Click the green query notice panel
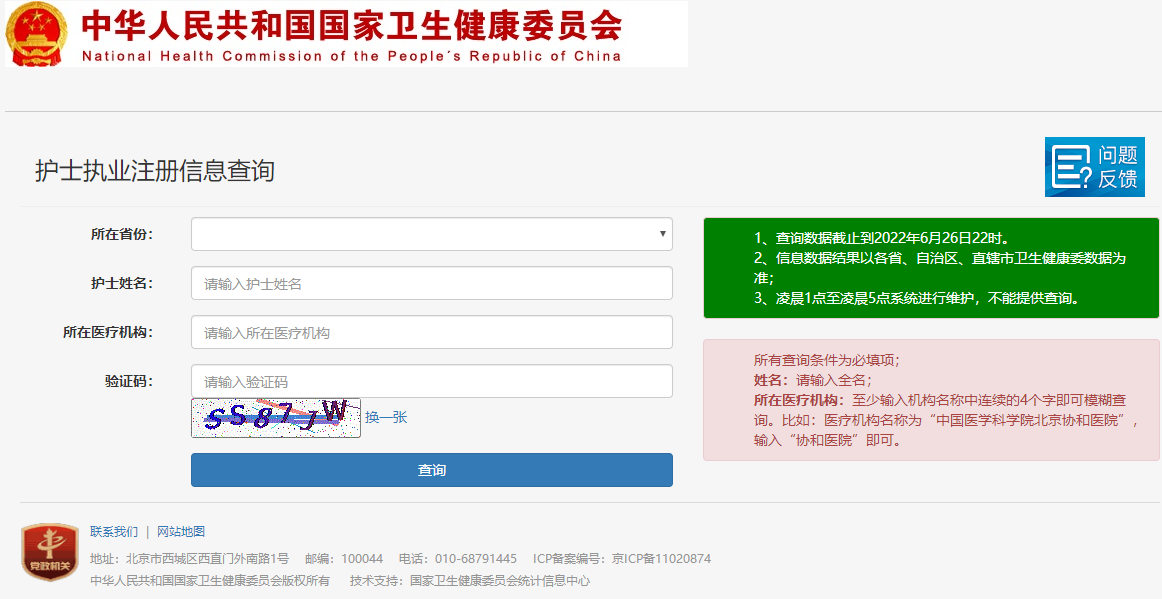Image resolution: width=1162 pixels, height=599 pixels. pyautogui.click(x=930, y=268)
